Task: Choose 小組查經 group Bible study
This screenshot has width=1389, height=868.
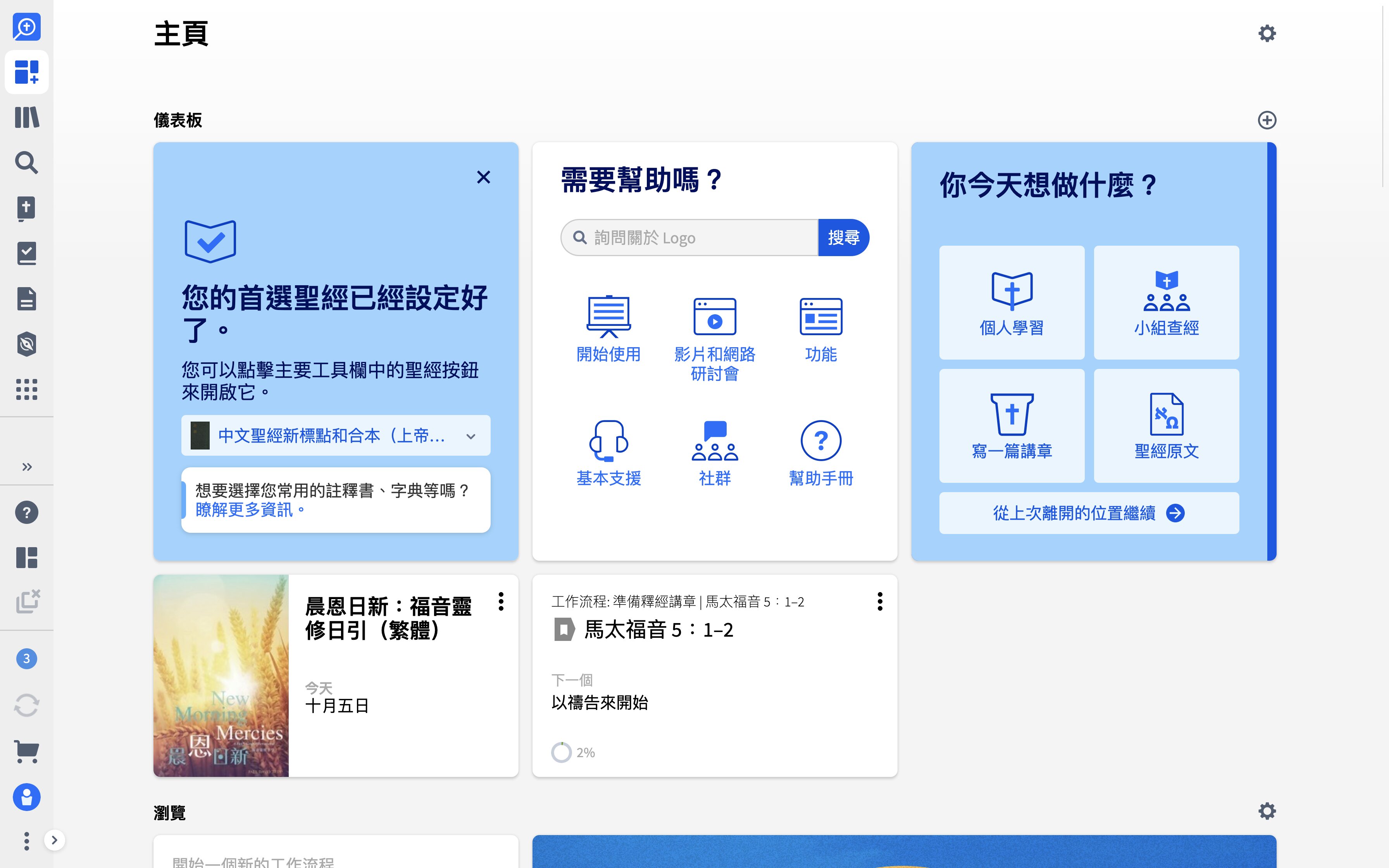Action: (1166, 303)
